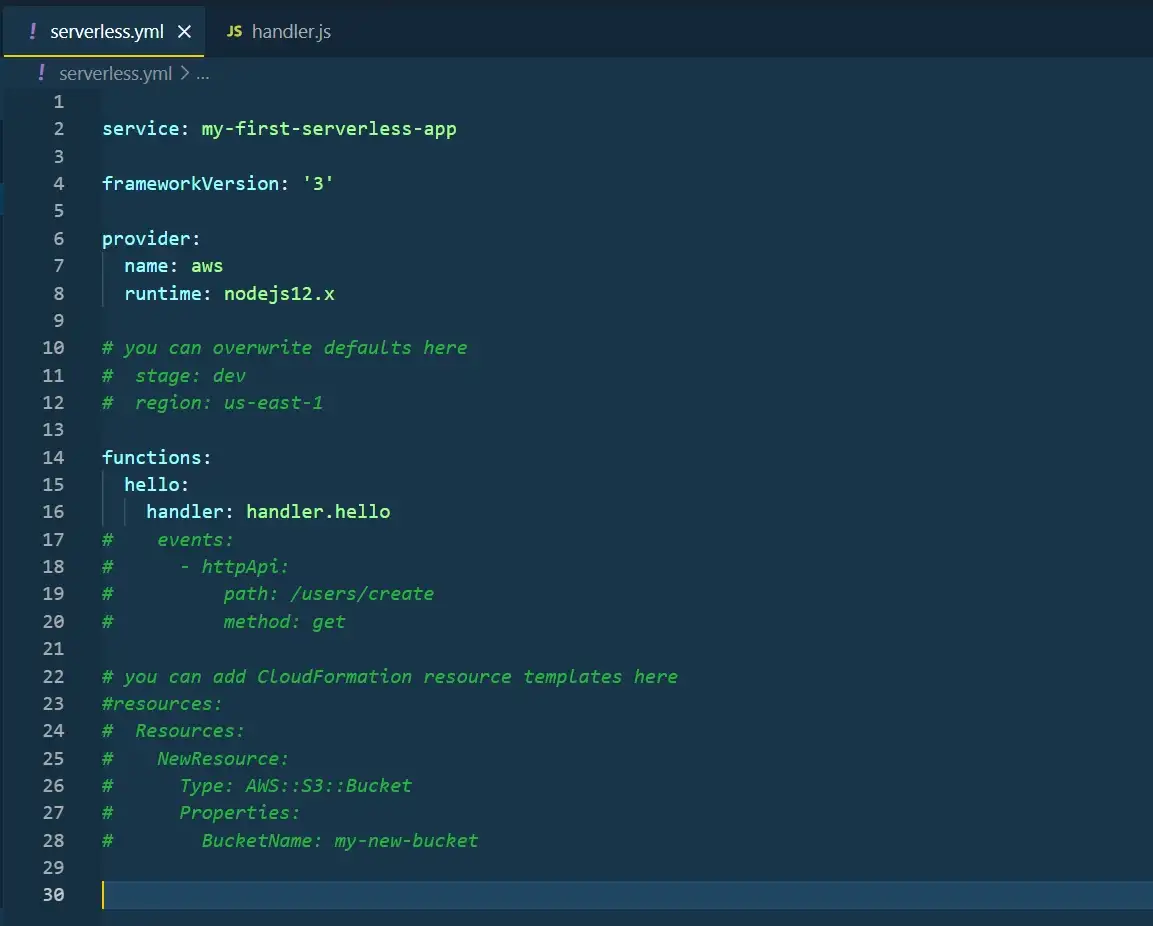Click the commented 'region: us-east-1' line
Viewport: 1153px width, 926px height.
(229, 403)
